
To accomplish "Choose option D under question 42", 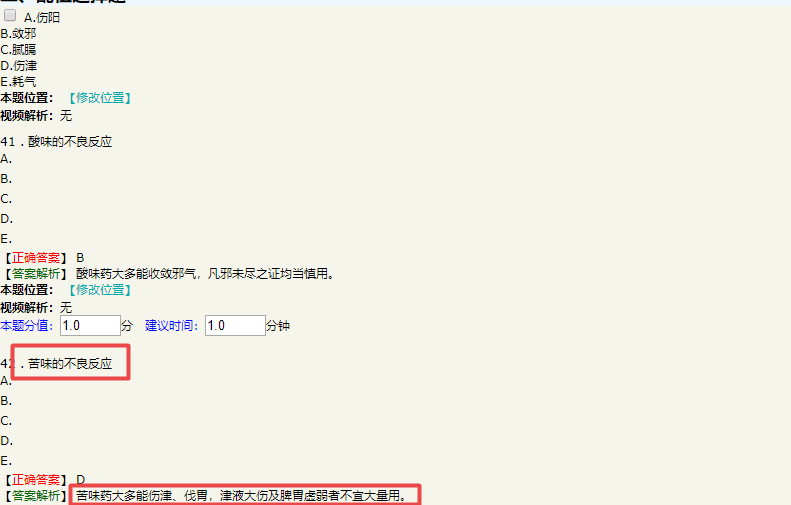I will (6, 441).
